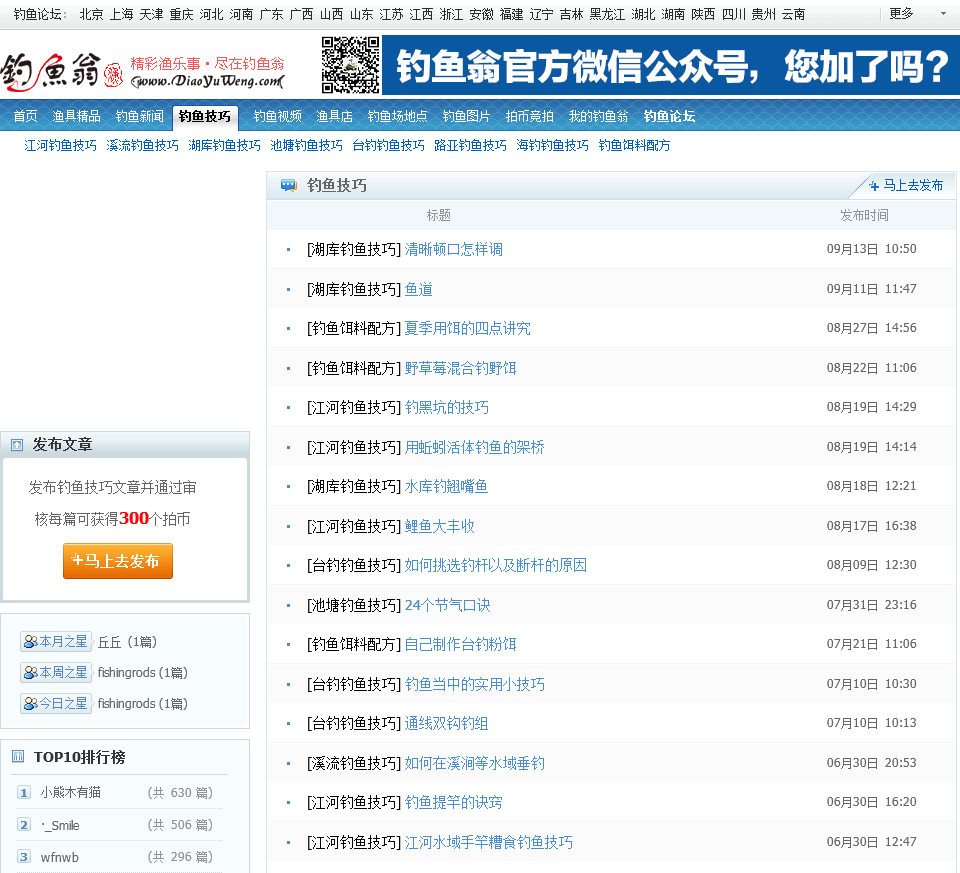The width and height of the screenshot is (960, 873).
Task: Open the 湖库钓鱼技巧 subcategory link
Action: [225, 146]
